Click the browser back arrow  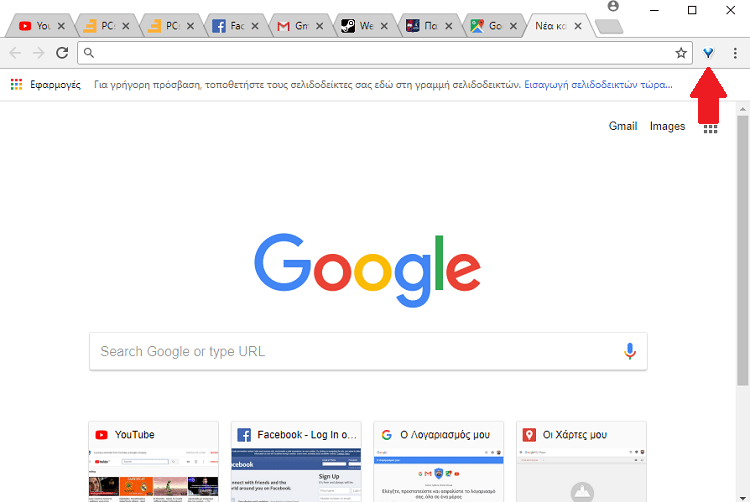(x=15, y=53)
